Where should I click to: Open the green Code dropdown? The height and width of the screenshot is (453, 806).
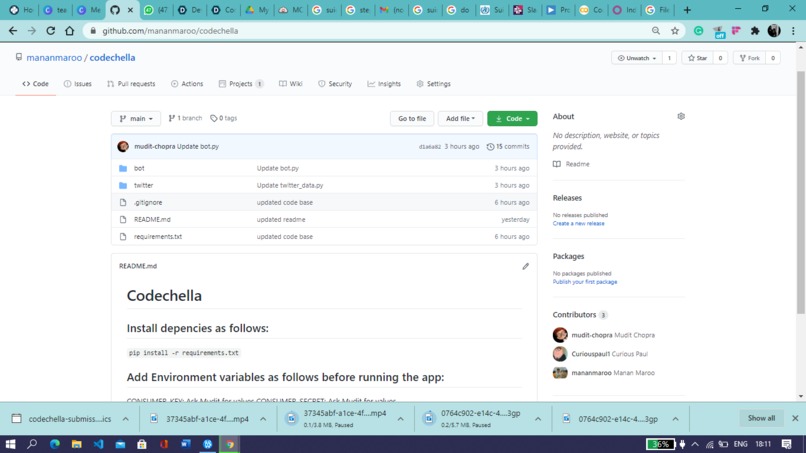tap(512, 118)
